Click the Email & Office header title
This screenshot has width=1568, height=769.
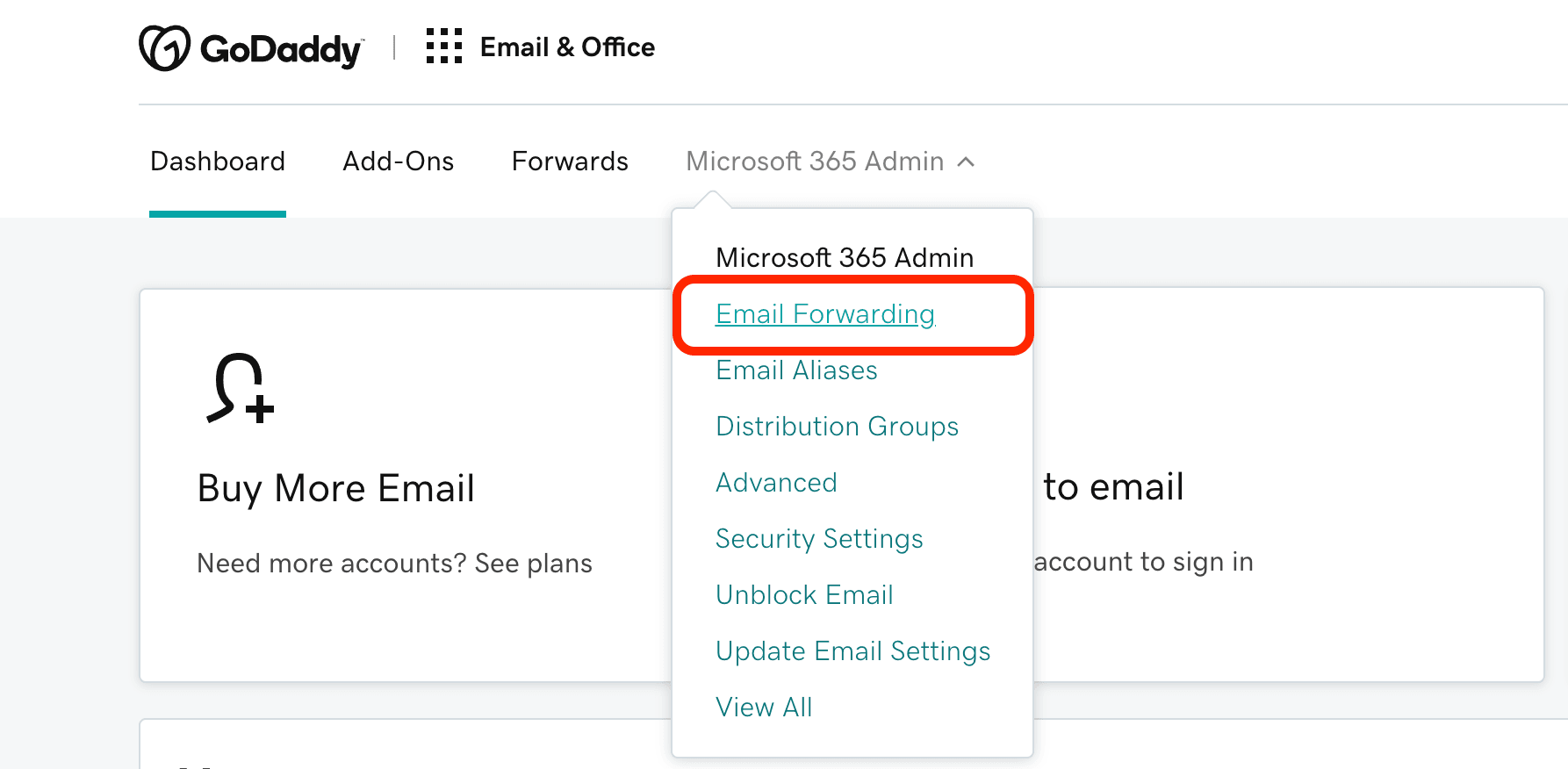[567, 47]
